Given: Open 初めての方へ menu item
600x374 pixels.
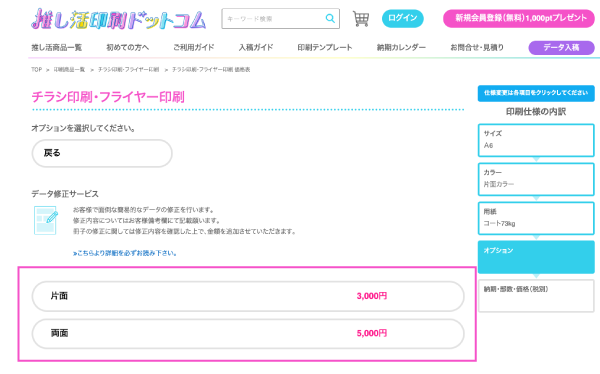Looking at the screenshot, I should 127,47.
